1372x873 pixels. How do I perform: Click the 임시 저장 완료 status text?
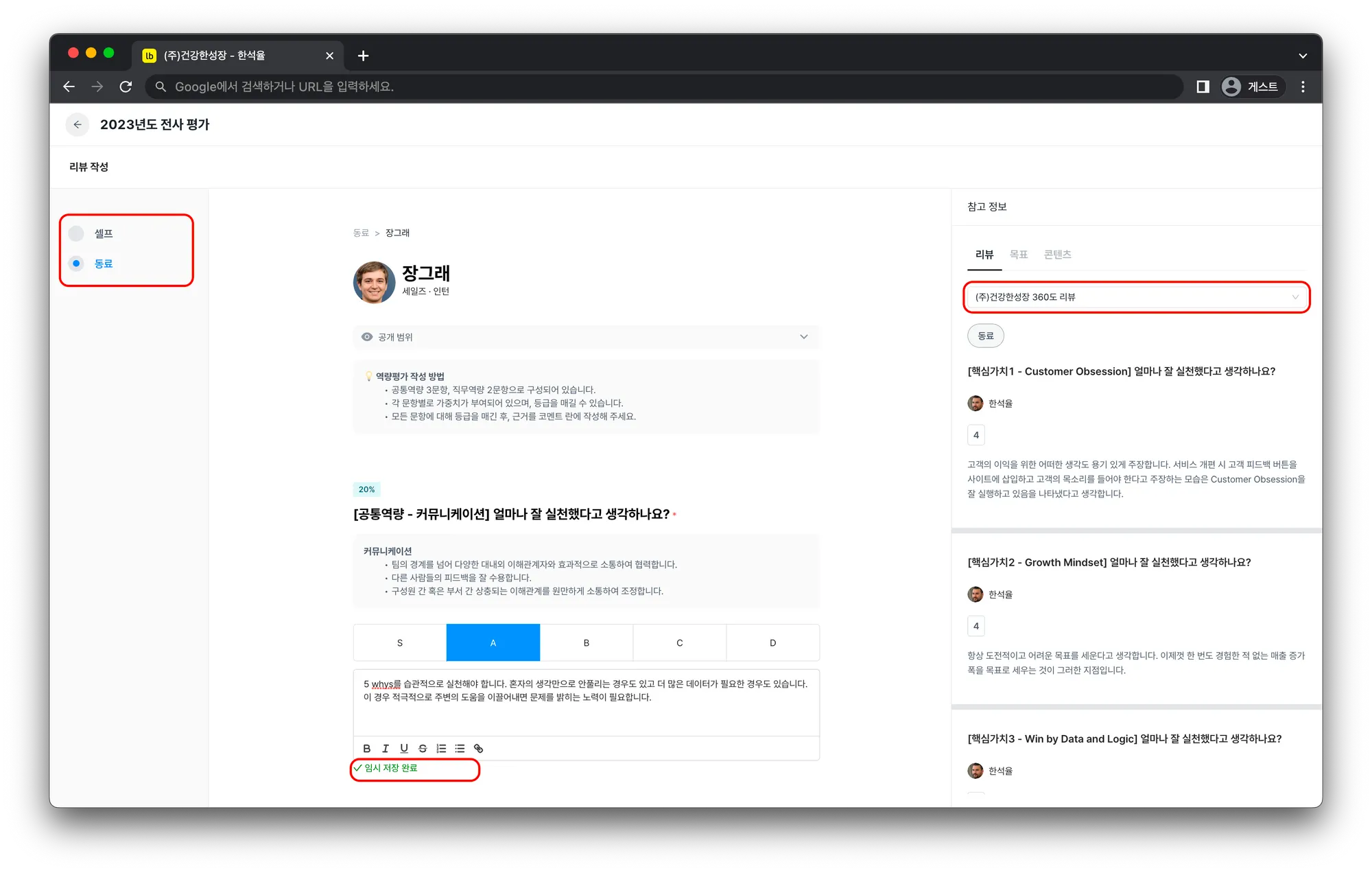[390, 768]
